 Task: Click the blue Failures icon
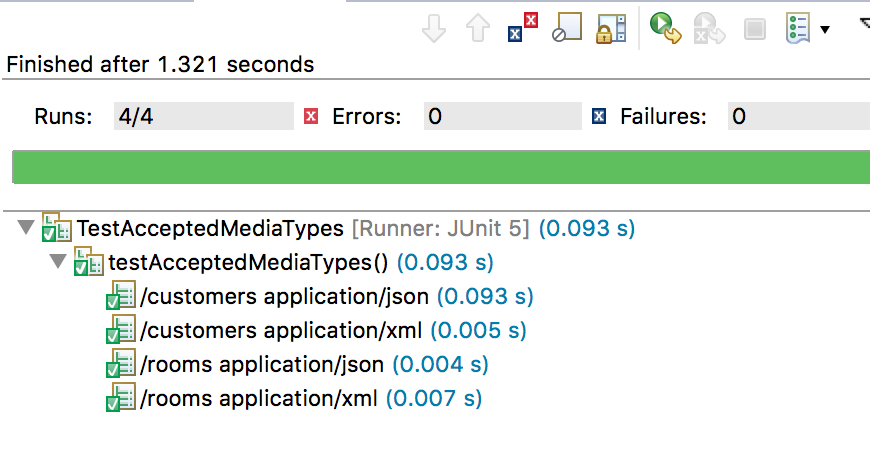[x=599, y=116]
